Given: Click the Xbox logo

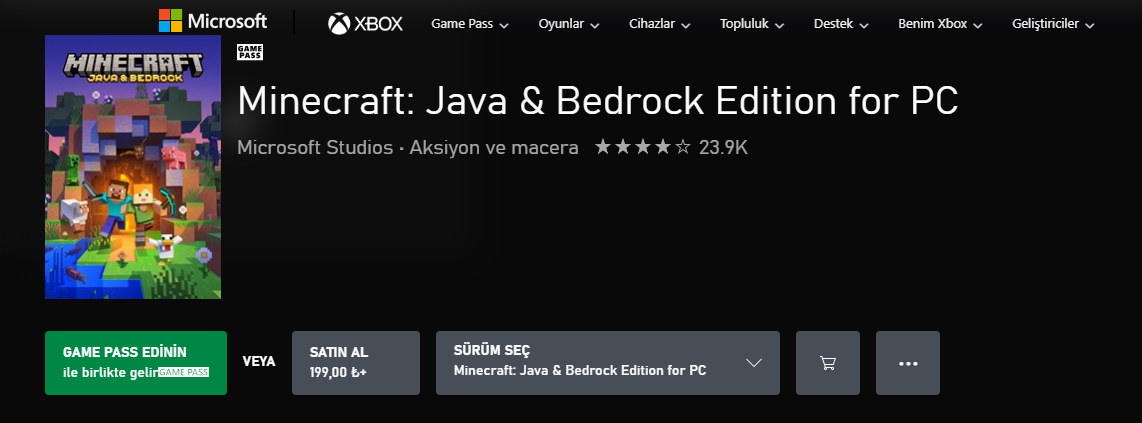Looking at the screenshot, I should coord(365,22).
